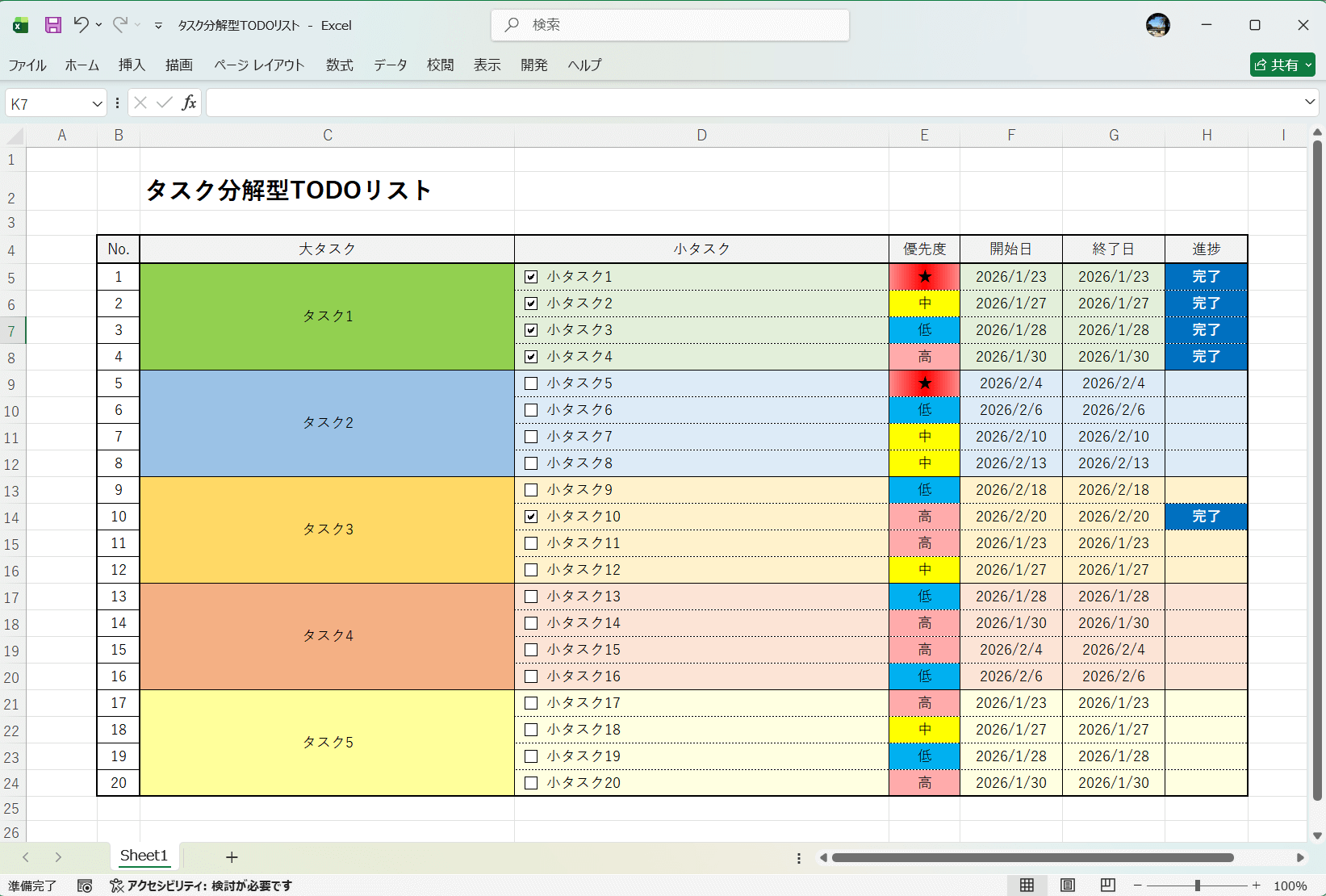The height and width of the screenshot is (896, 1326).
Task: Open the Undo history dropdown arrow
Action: pos(98,25)
